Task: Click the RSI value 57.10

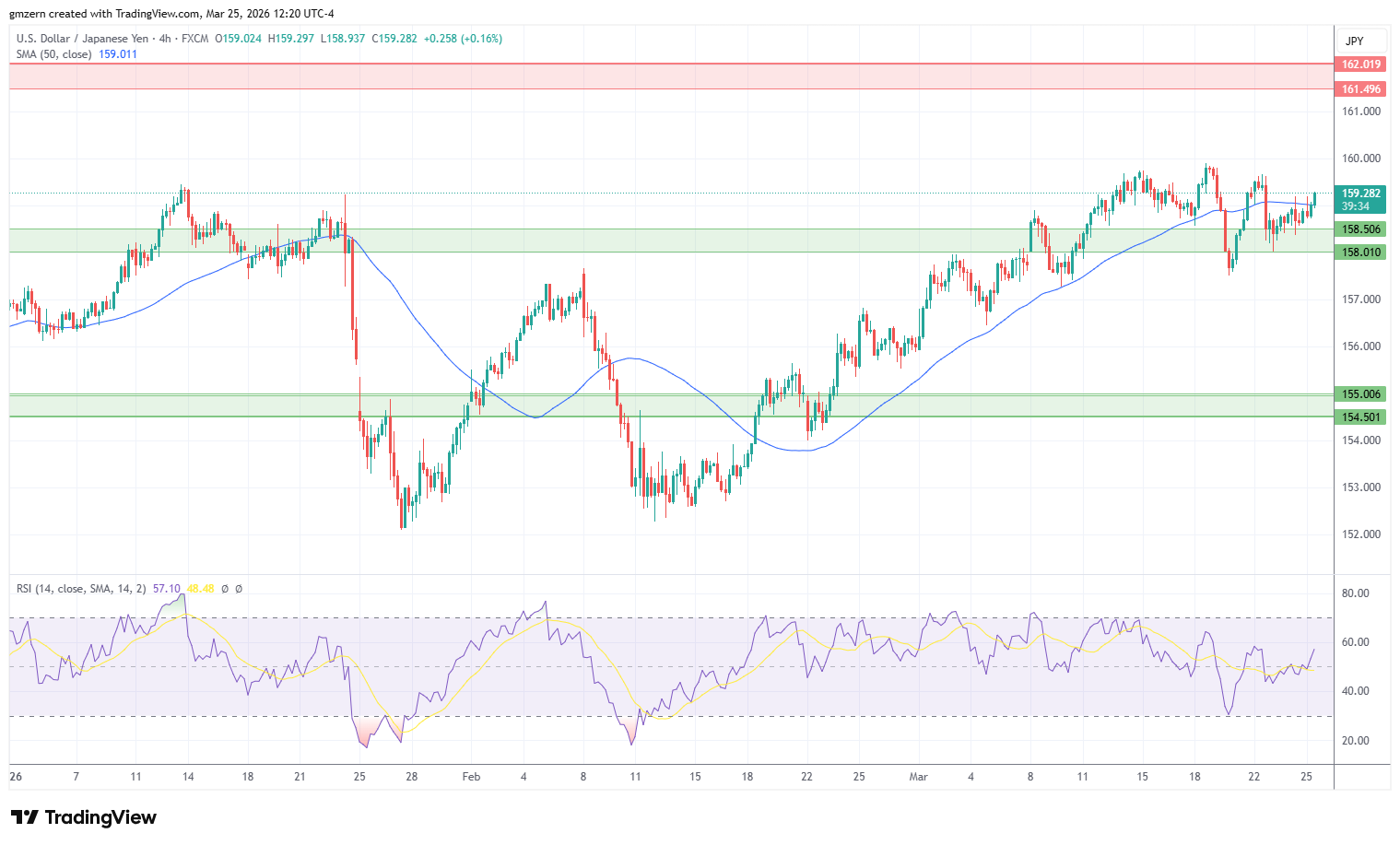Action: pos(167,589)
